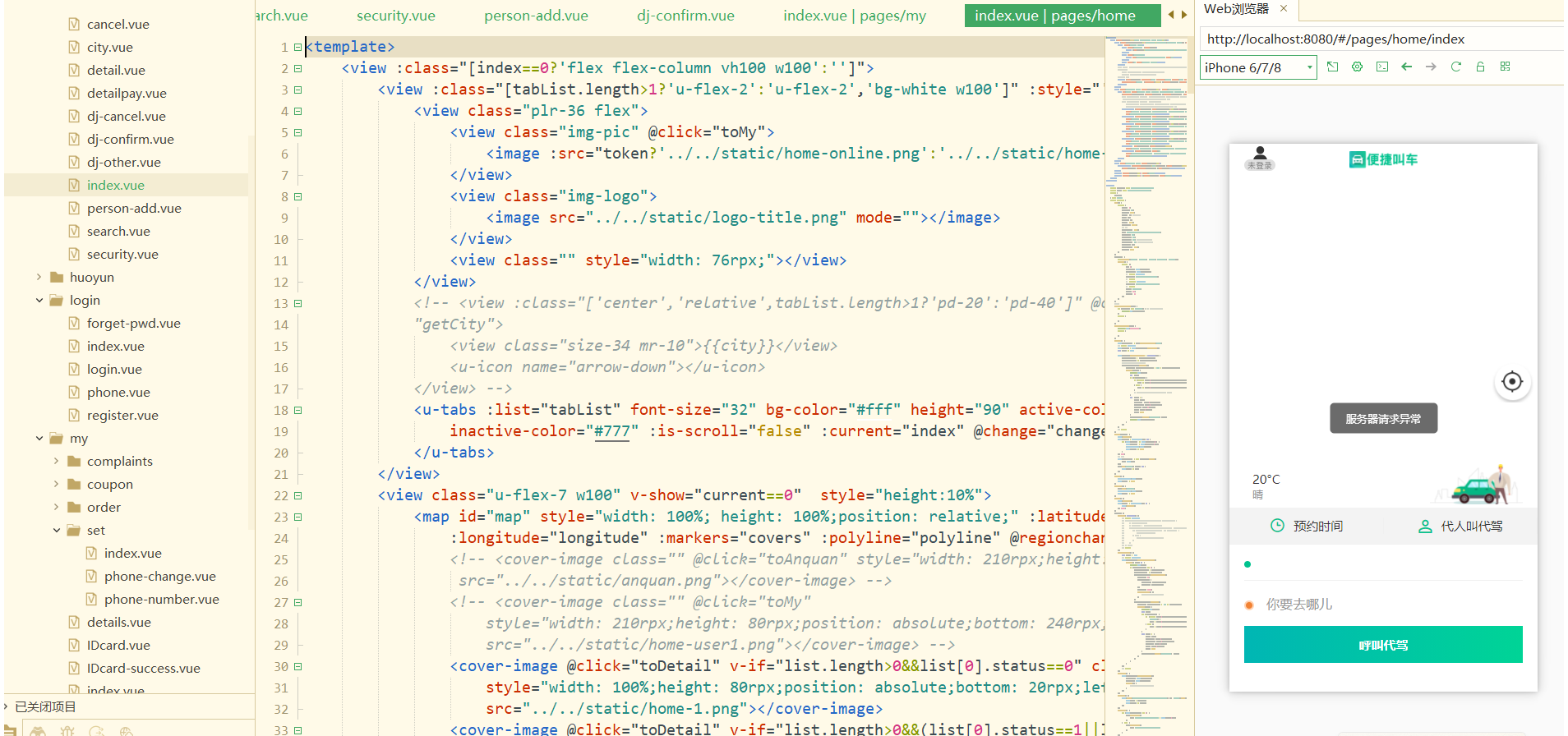Viewport: 1568px width, 736px height.
Task: Click the rotate-screen icon beside device selector
Action: pyautogui.click(x=1333, y=67)
